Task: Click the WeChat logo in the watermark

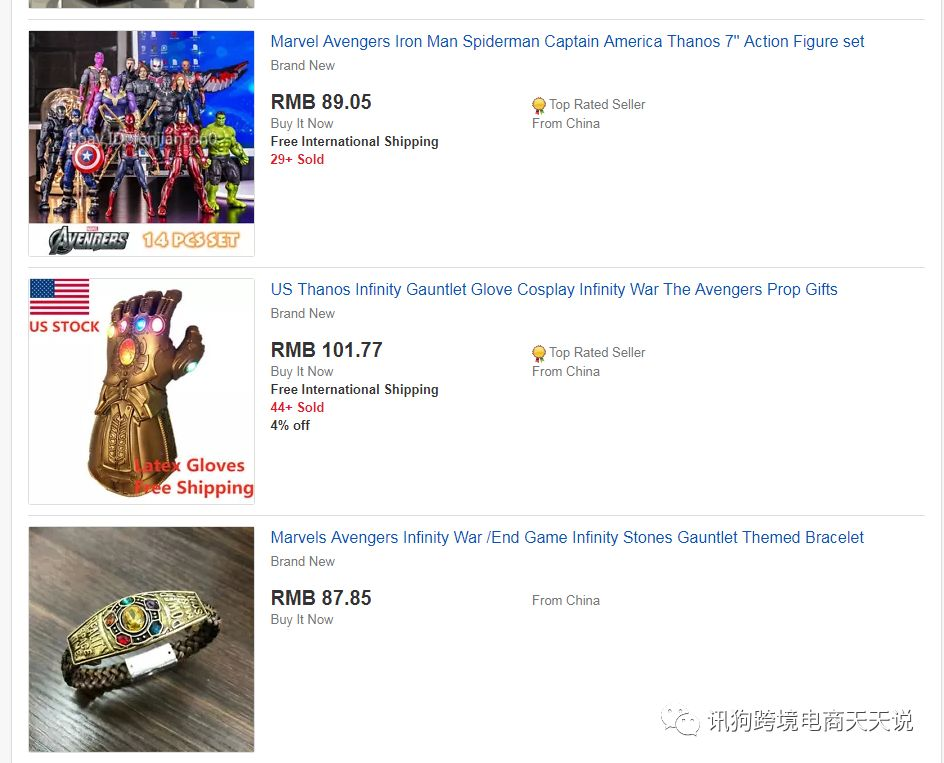Action: pos(680,720)
